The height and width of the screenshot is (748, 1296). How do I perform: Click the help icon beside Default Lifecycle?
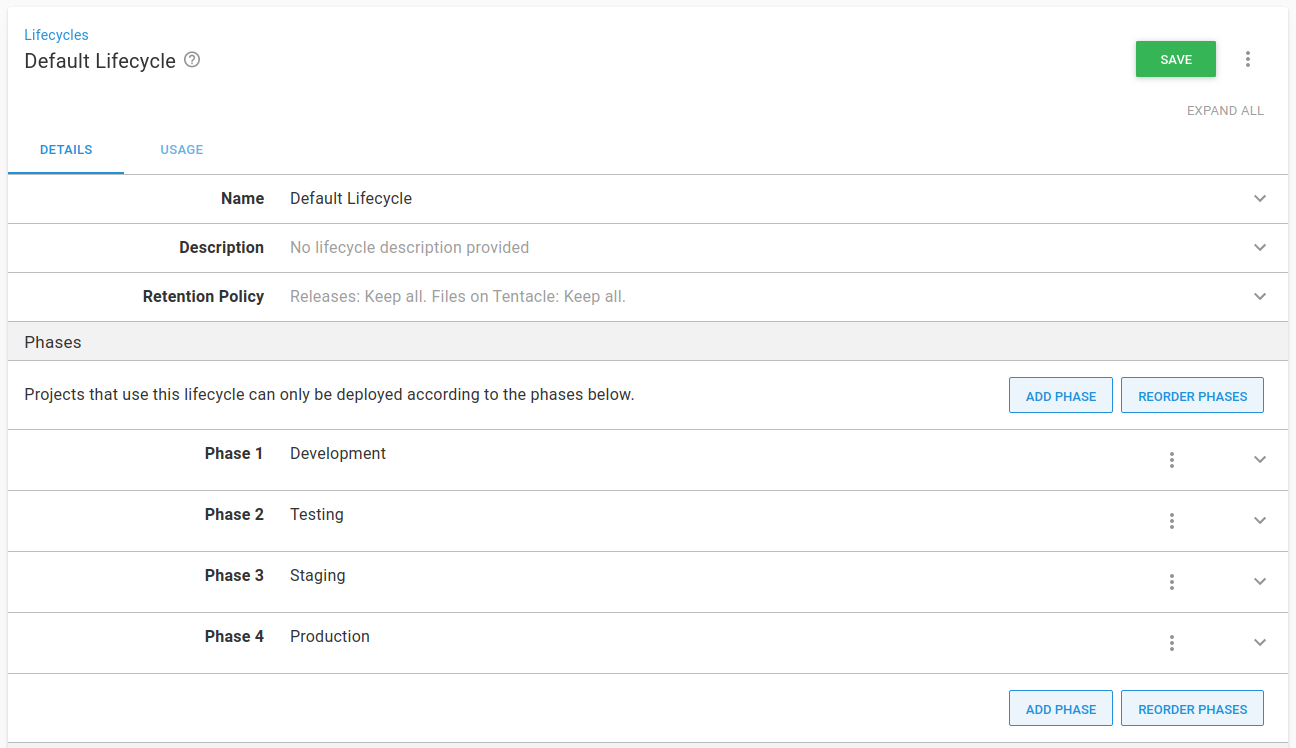(x=191, y=60)
